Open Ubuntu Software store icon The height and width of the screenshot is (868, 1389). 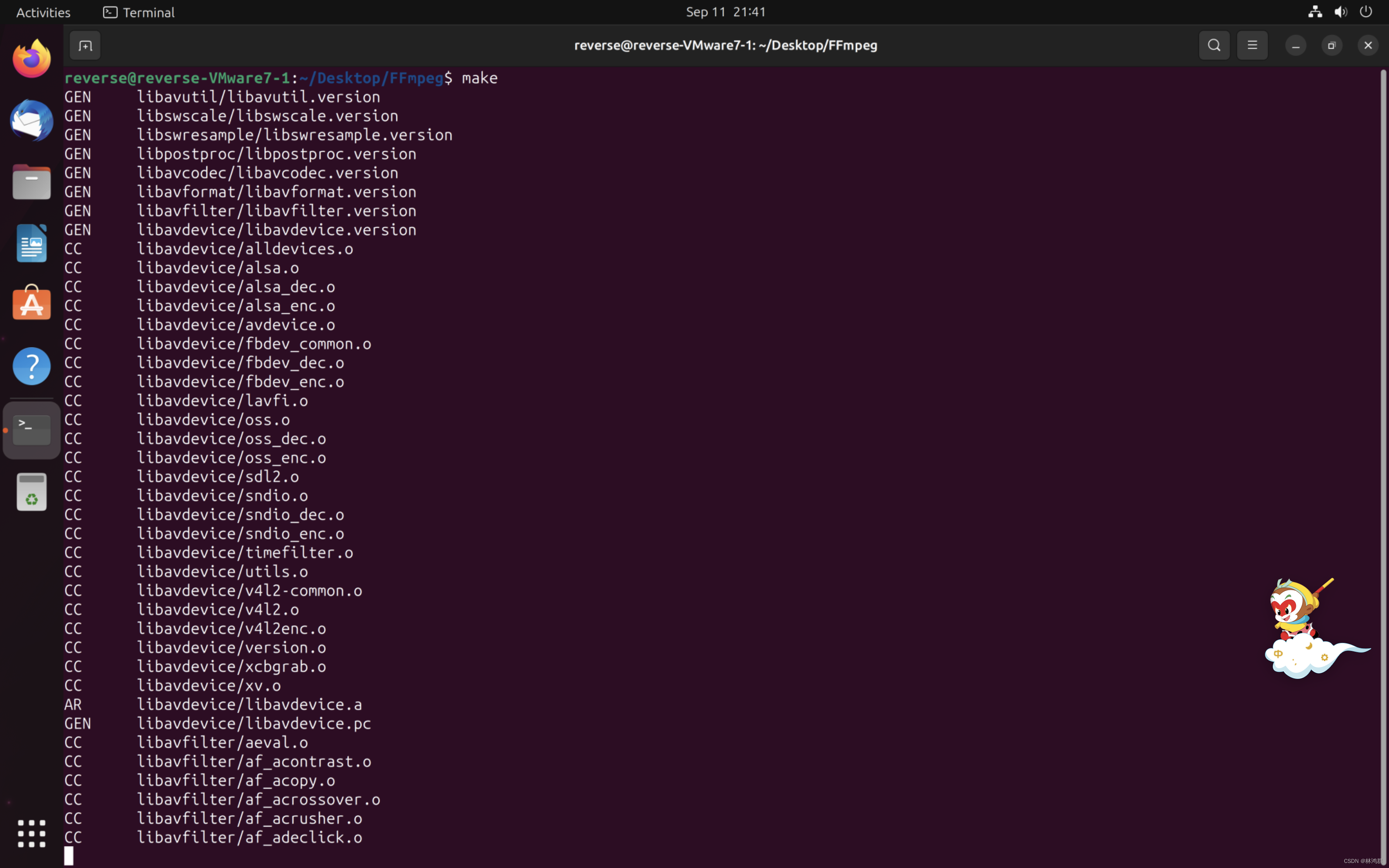click(31, 303)
